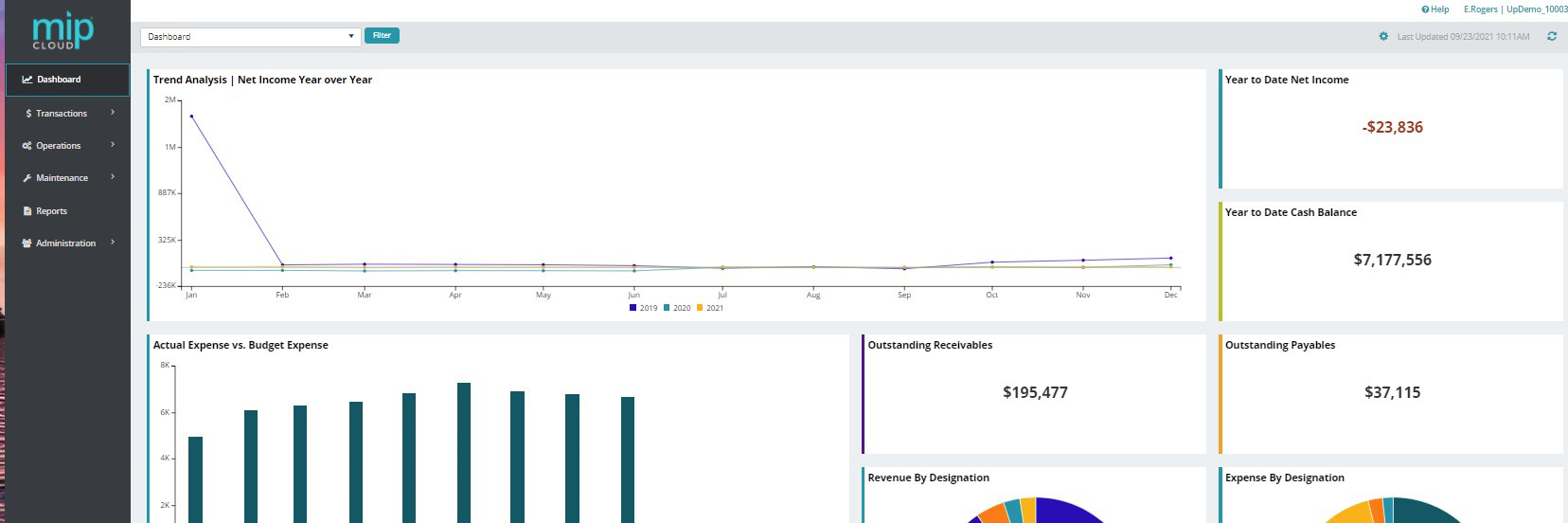Open the Help link
The width and height of the screenshot is (1568, 523).
point(1435,9)
